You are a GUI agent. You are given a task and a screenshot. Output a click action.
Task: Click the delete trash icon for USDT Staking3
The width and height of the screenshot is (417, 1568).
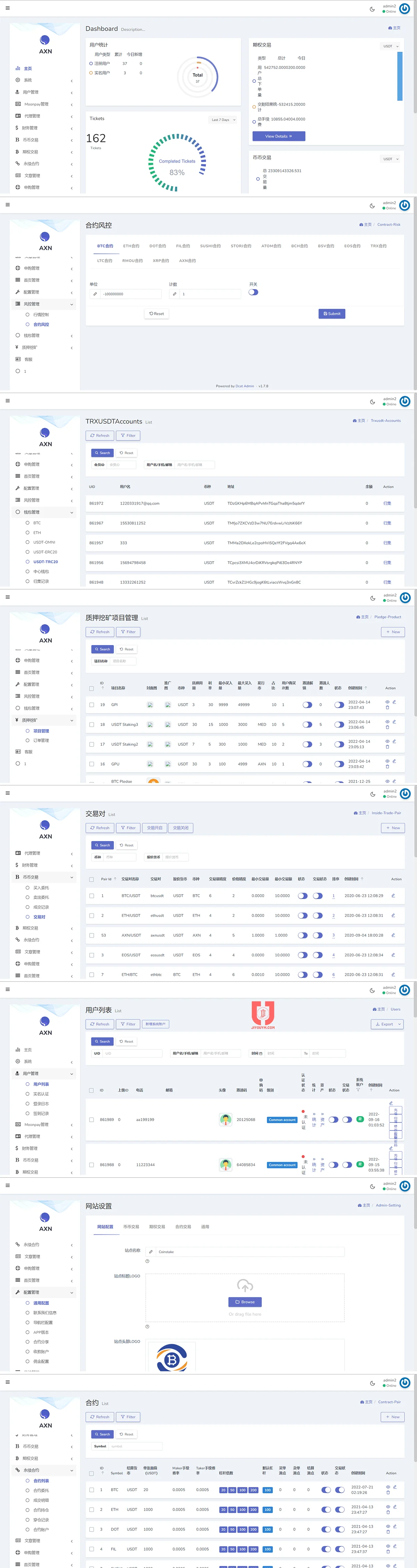(387, 727)
